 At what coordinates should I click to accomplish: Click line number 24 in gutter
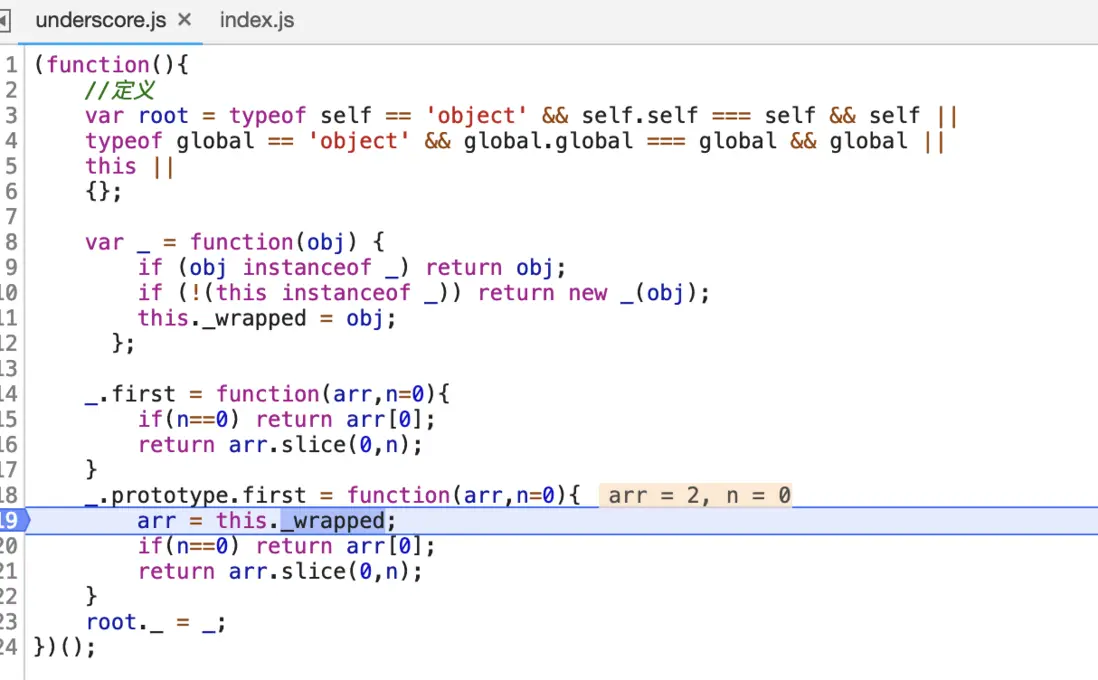coord(8,647)
